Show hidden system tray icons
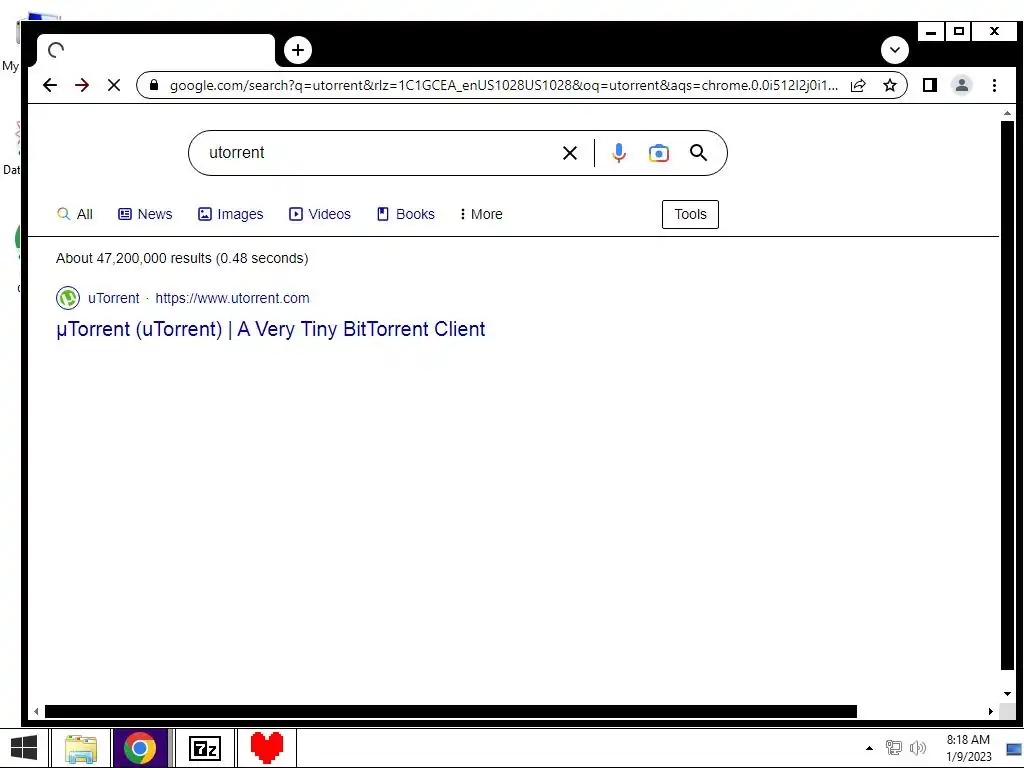 [869, 748]
